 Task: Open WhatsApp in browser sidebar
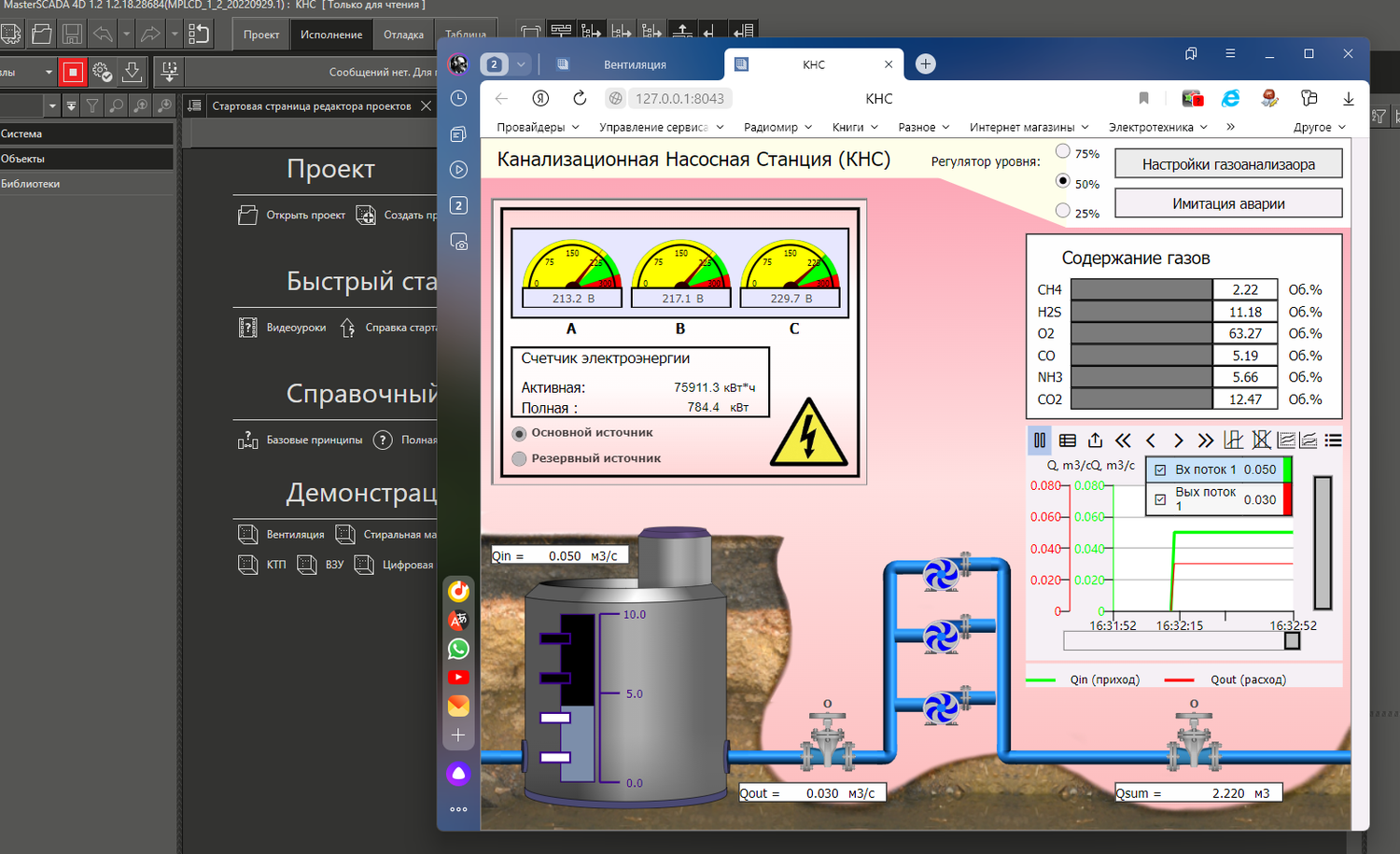(458, 649)
